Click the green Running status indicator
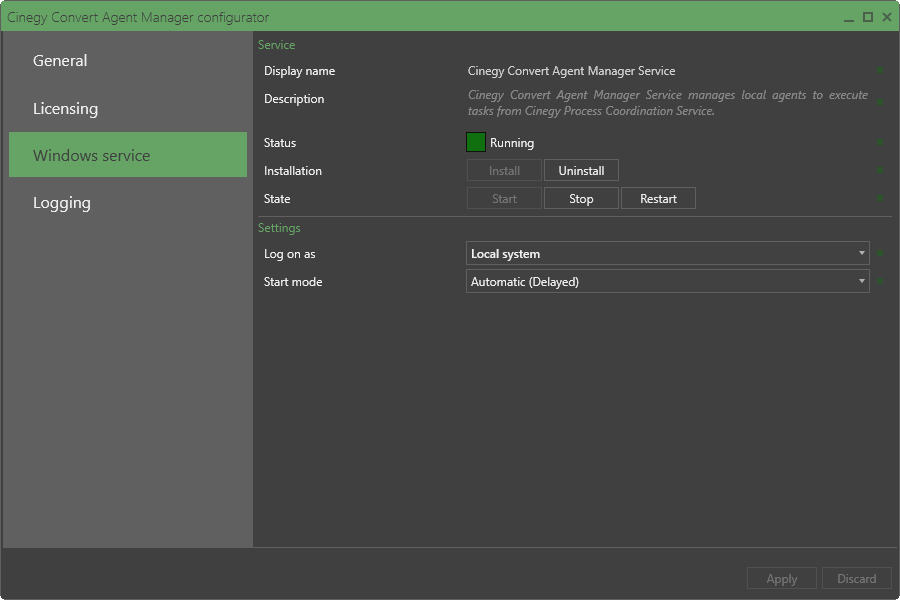Viewport: 900px width, 600px height. [x=476, y=142]
